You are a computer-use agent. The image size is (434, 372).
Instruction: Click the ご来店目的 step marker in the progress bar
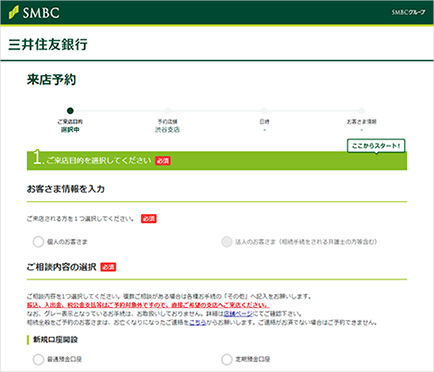tap(70, 110)
